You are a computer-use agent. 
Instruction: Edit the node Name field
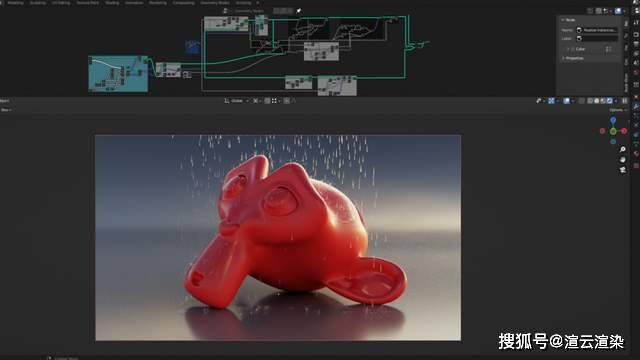click(597, 30)
